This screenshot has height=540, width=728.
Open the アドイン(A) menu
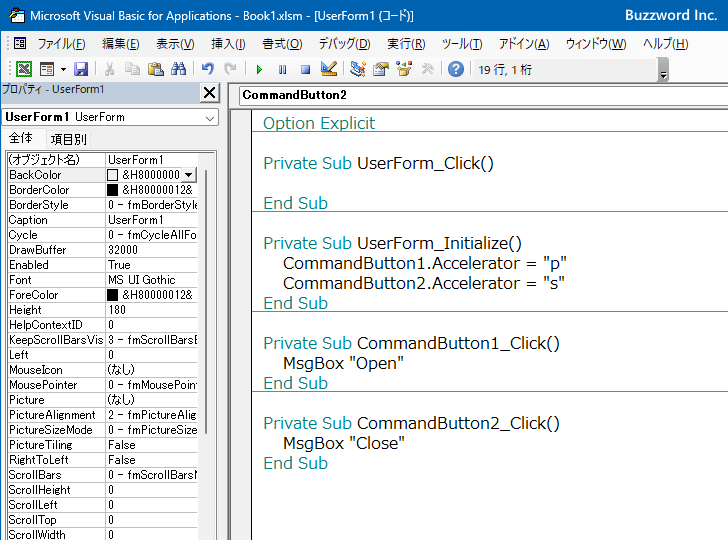[524, 44]
